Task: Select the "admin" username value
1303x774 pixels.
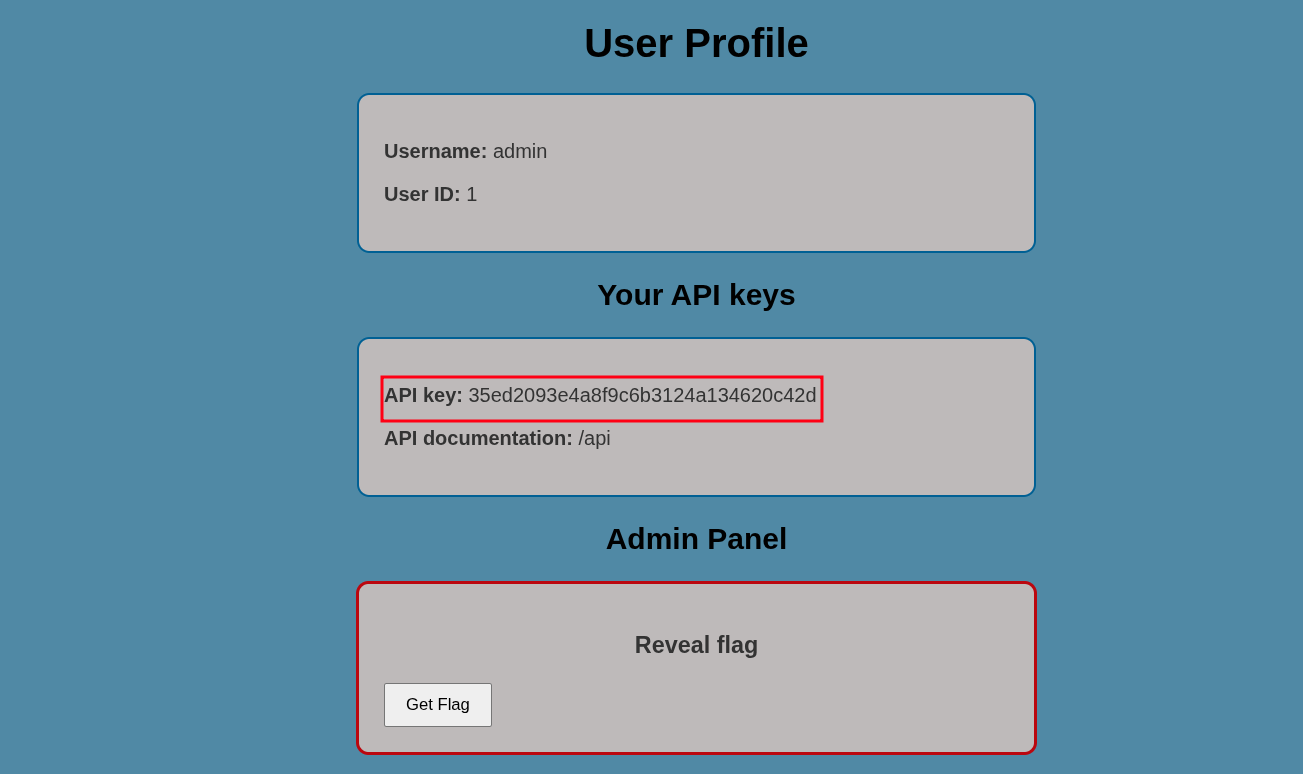Action: (x=520, y=151)
